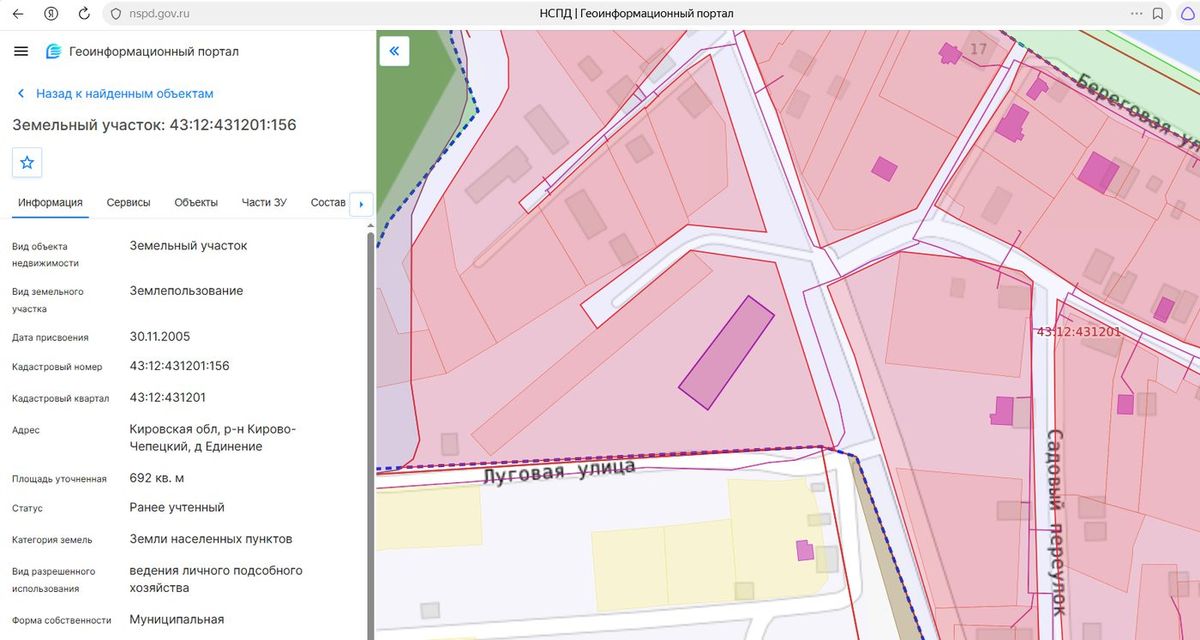
Task: Click house number 17 on the map
Action: click(x=978, y=49)
